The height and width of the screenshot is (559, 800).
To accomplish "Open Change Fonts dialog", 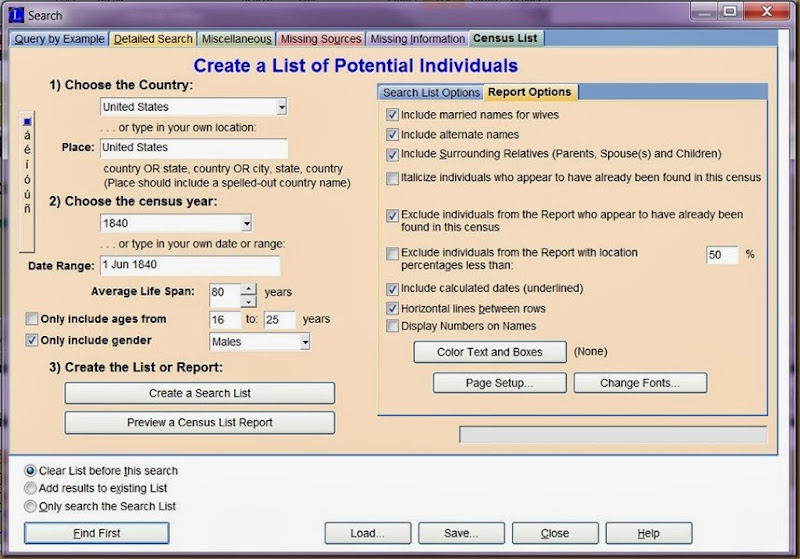I will point(640,383).
